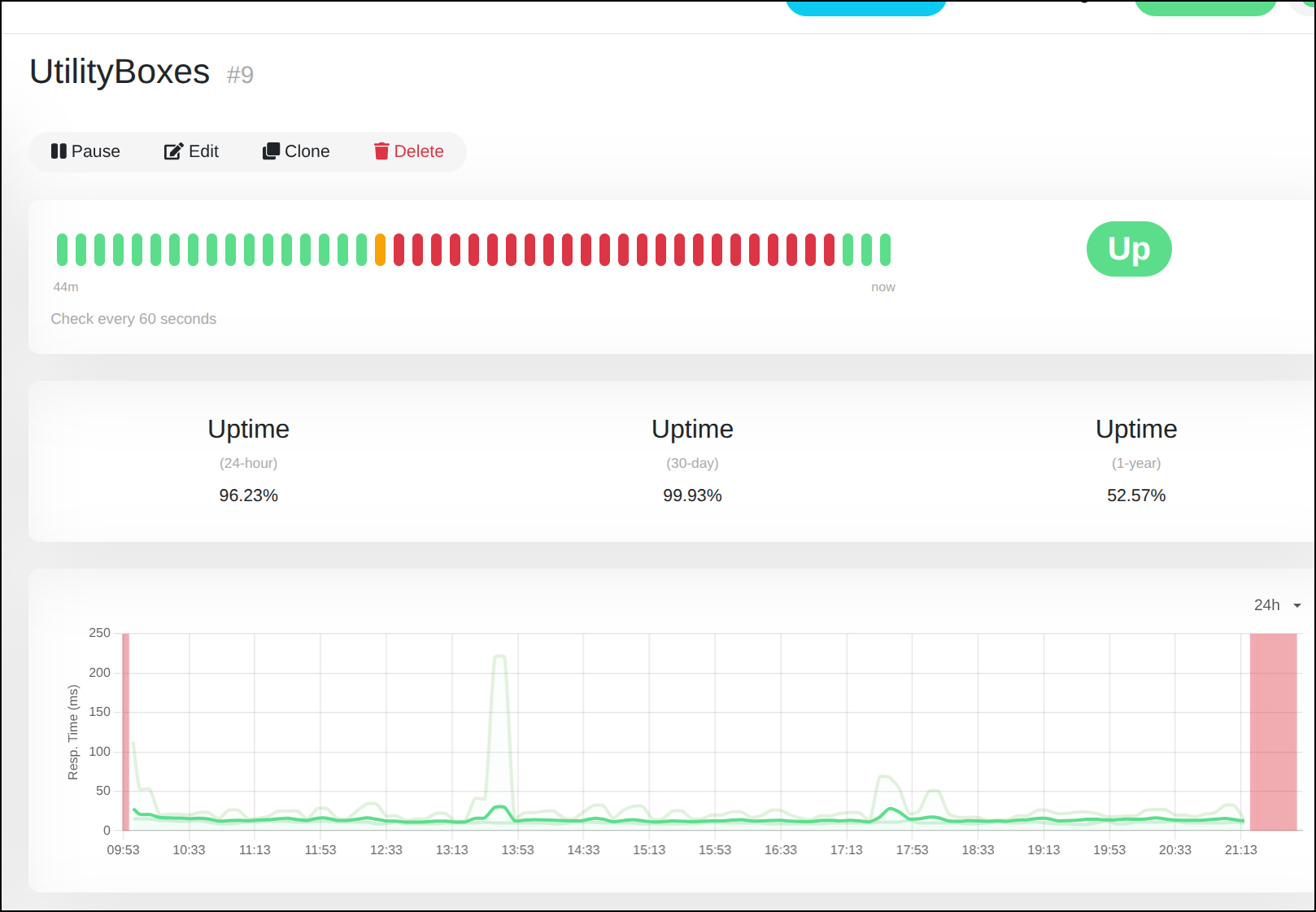Click the response time spike peak near 13:53
Image resolution: width=1316 pixels, height=912 pixels.
click(x=500, y=656)
